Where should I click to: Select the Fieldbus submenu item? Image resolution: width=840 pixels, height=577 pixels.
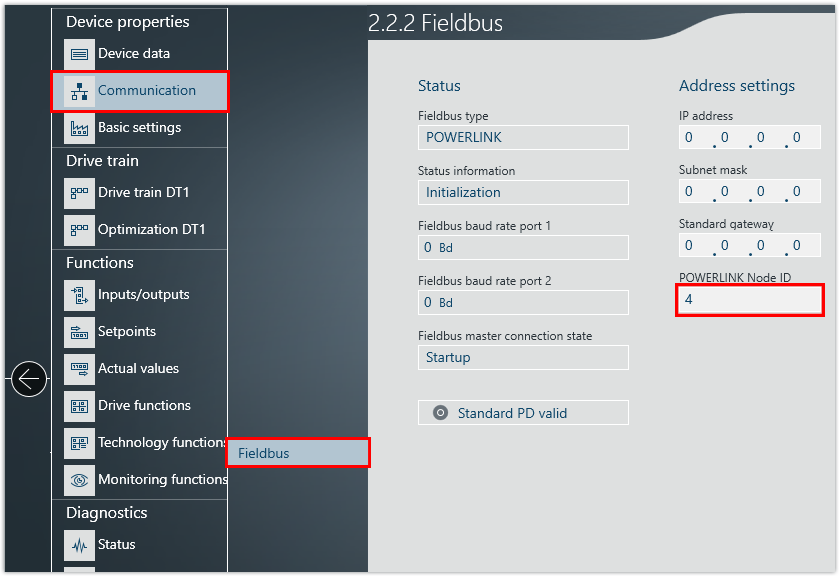[x=298, y=453]
